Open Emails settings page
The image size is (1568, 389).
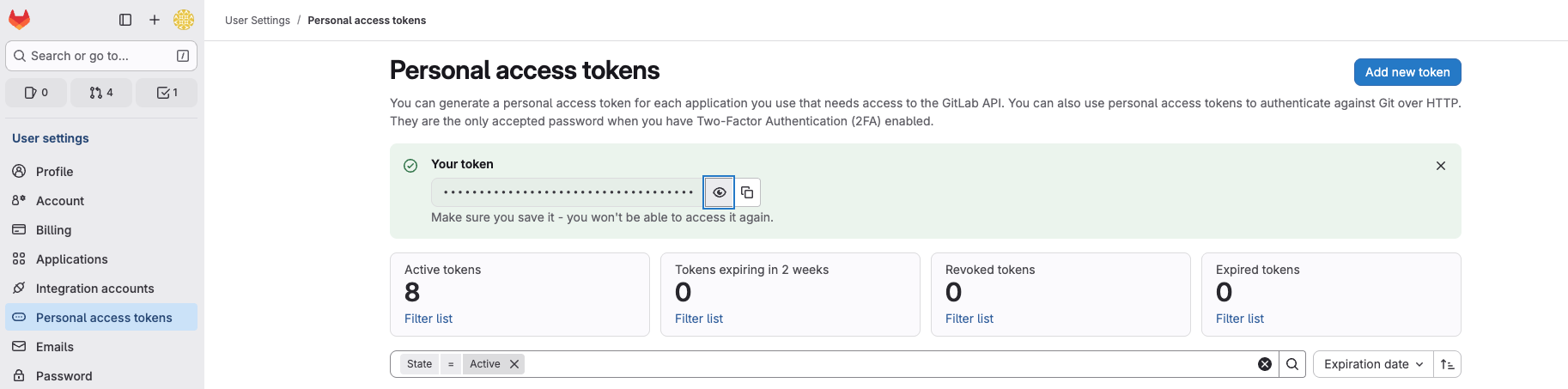[101, 347]
